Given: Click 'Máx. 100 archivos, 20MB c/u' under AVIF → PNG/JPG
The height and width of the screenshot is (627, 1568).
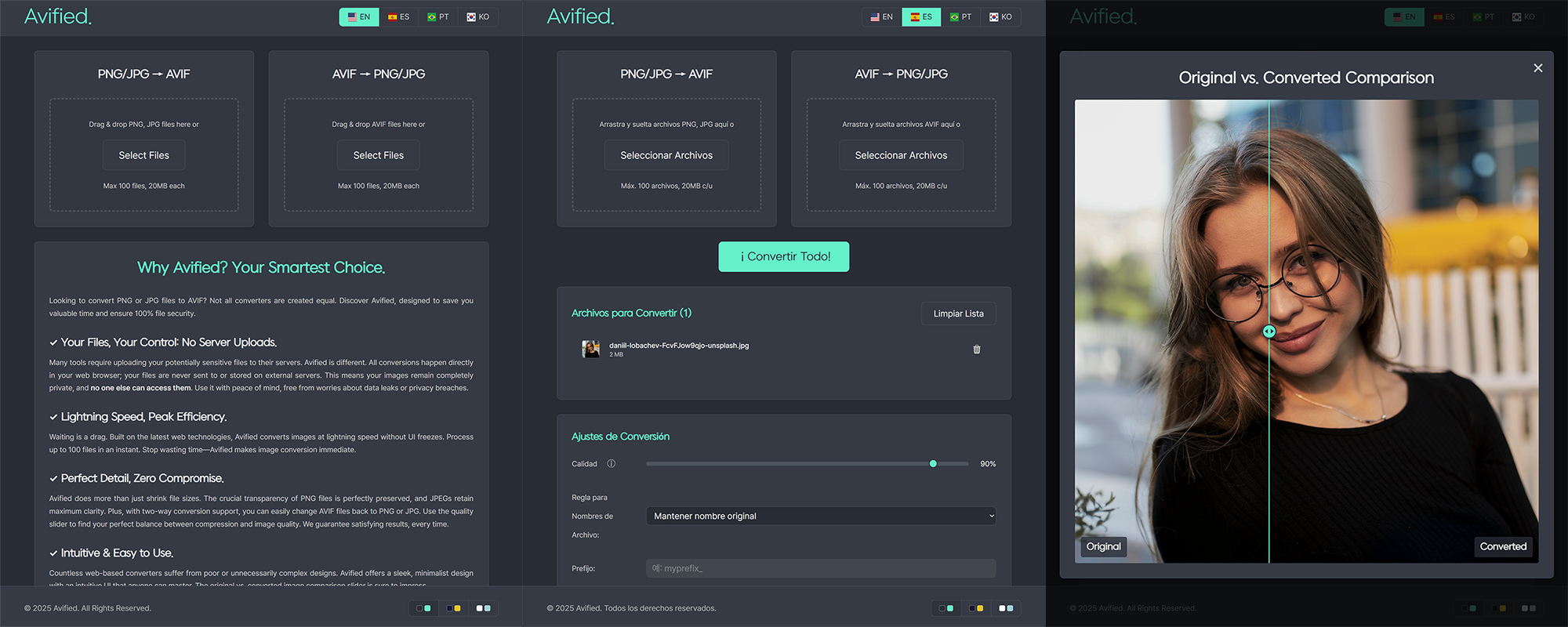Looking at the screenshot, I should pos(901,187).
